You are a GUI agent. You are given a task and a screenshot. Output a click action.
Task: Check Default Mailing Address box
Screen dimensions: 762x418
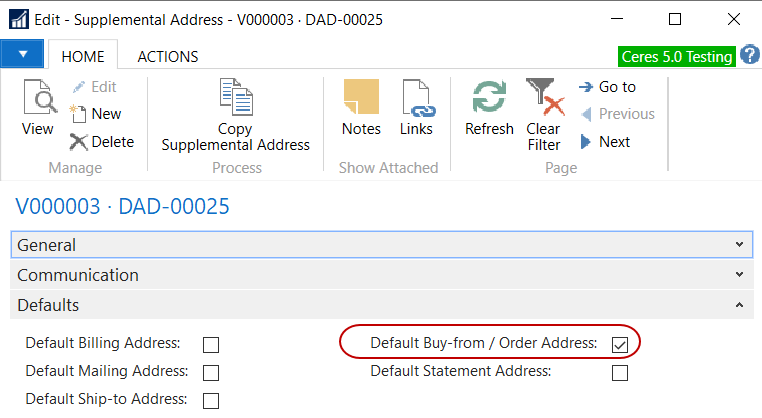tap(211, 373)
